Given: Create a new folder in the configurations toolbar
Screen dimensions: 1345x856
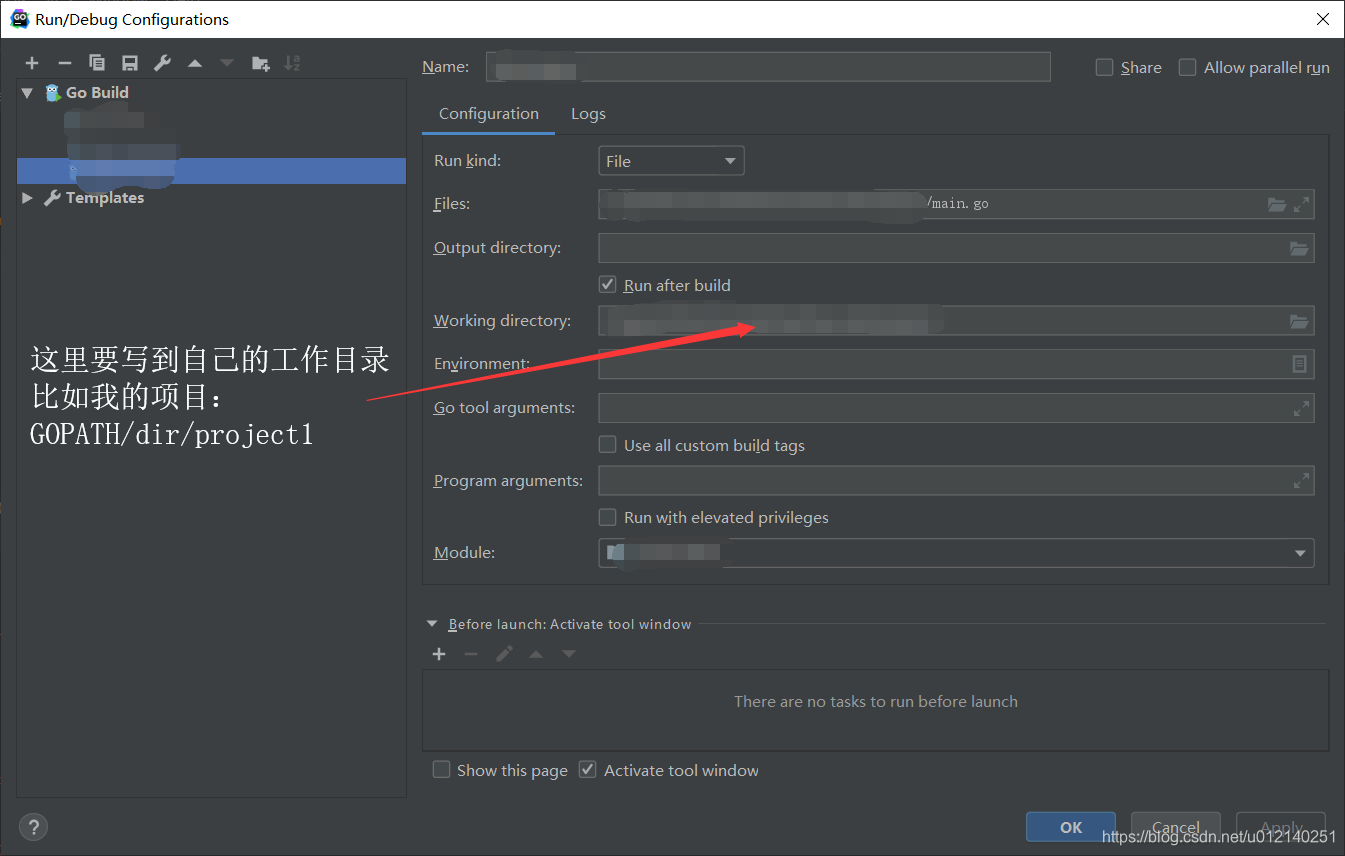Looking at the screenshot, I should (260, 63).
